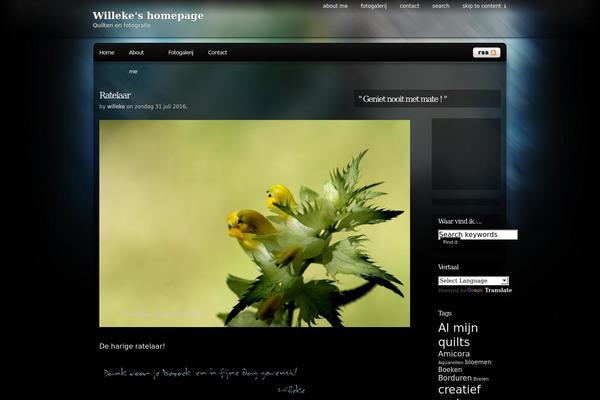Select the bloemen tag

click(478, 362)
